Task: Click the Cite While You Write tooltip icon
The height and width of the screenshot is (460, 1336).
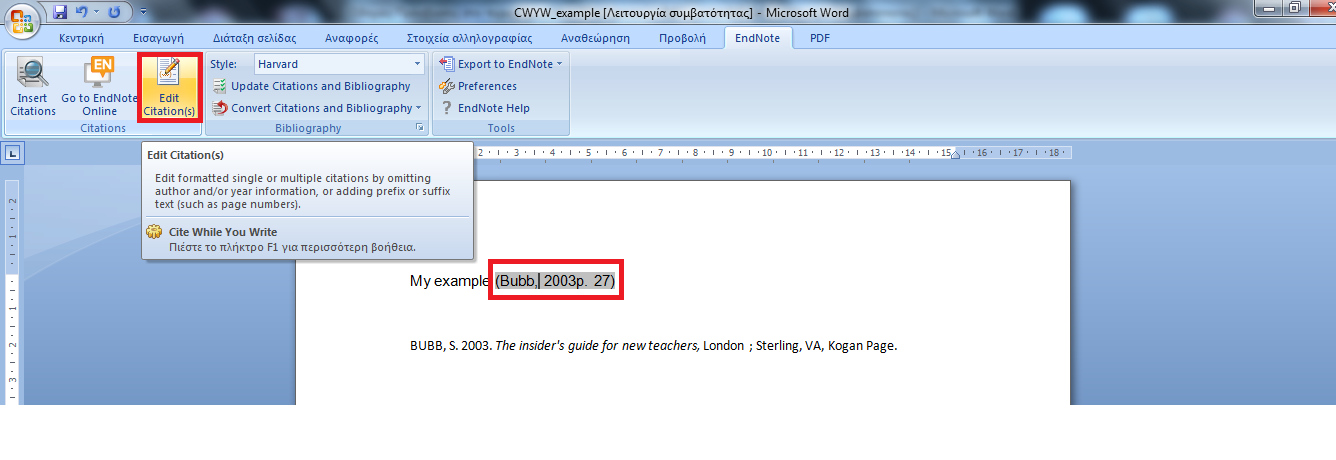Action: pos(153,232)
